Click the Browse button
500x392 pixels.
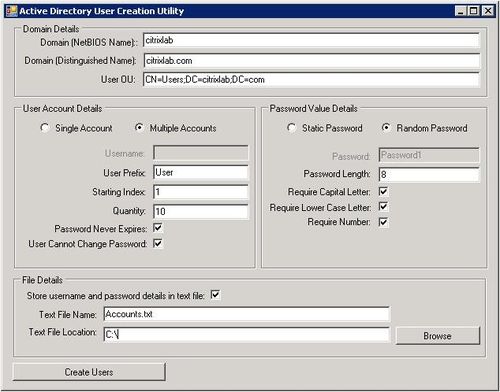(438, 336)
